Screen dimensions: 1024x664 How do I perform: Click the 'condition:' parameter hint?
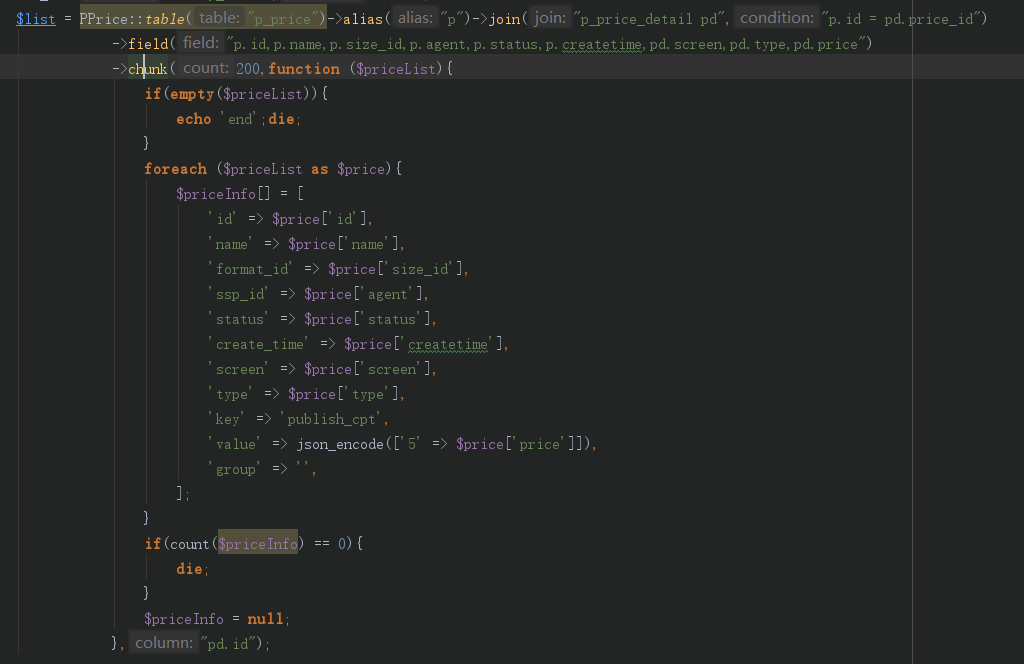point(776,18)
